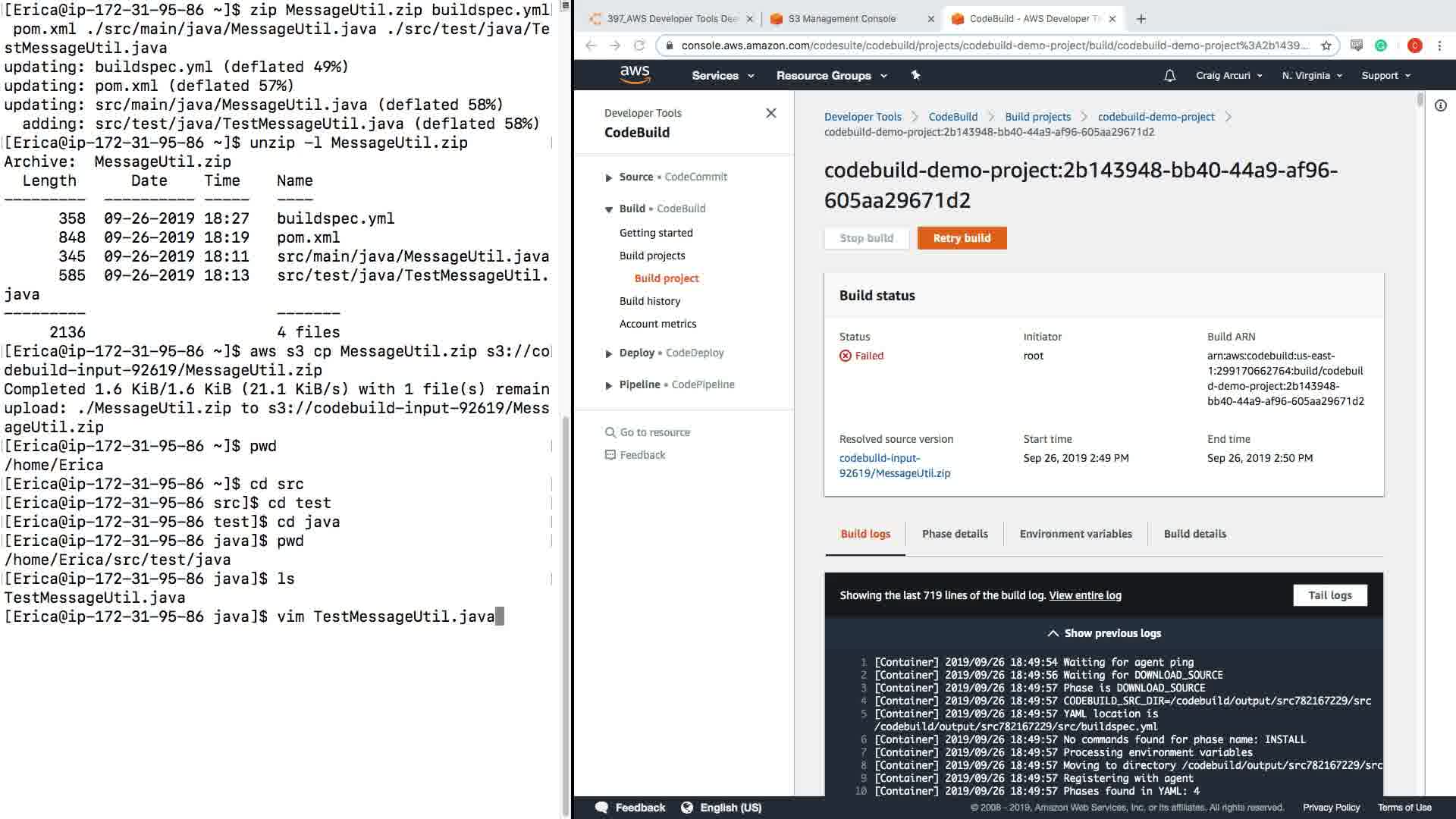This screenshot has height=819, width=1456.
Task: Click the Go to resource search icon
Action: pyautogui.click(x=610, y=432)
